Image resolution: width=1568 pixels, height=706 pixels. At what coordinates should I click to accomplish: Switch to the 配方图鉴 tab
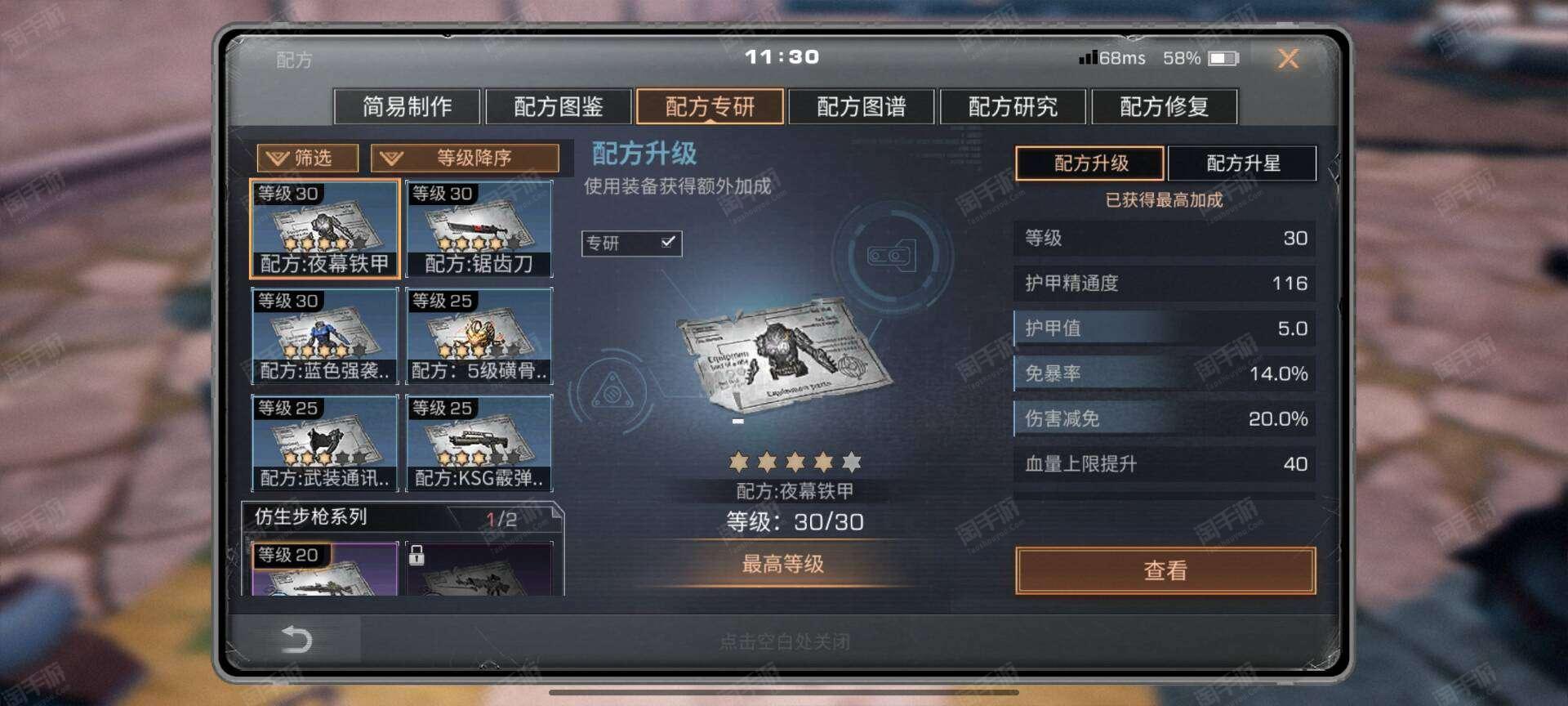click(x=559, y=106)
